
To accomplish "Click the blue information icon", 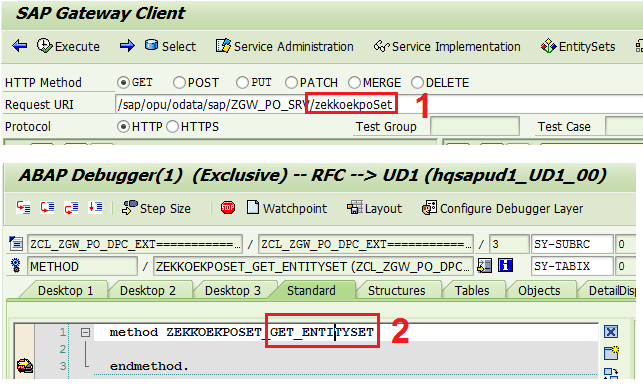I will [x=505, y=266].
